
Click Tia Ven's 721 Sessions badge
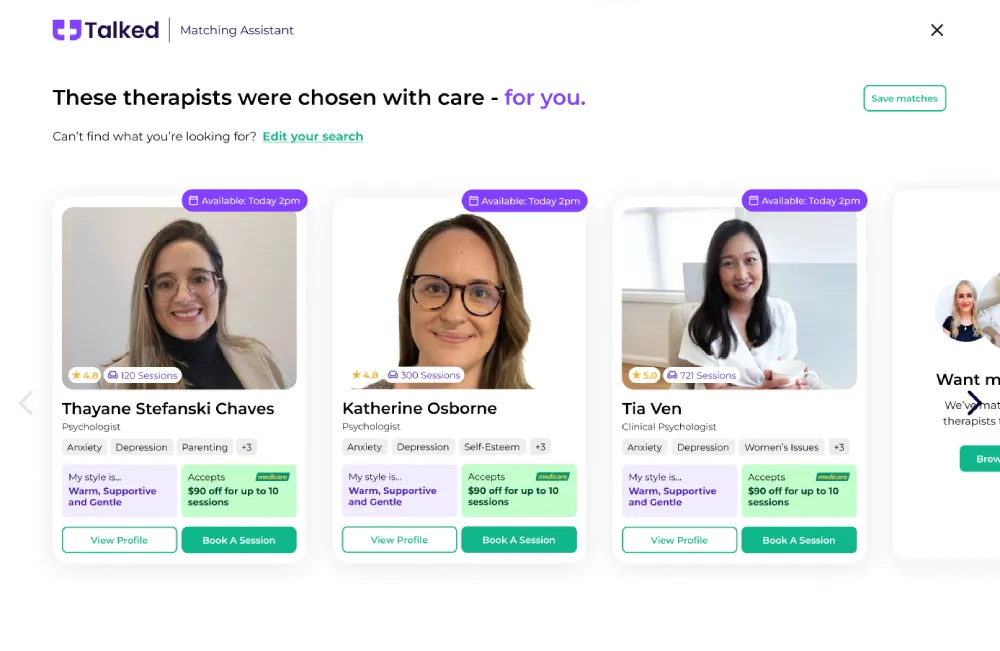pyautogui.click(x=702, y=376)
